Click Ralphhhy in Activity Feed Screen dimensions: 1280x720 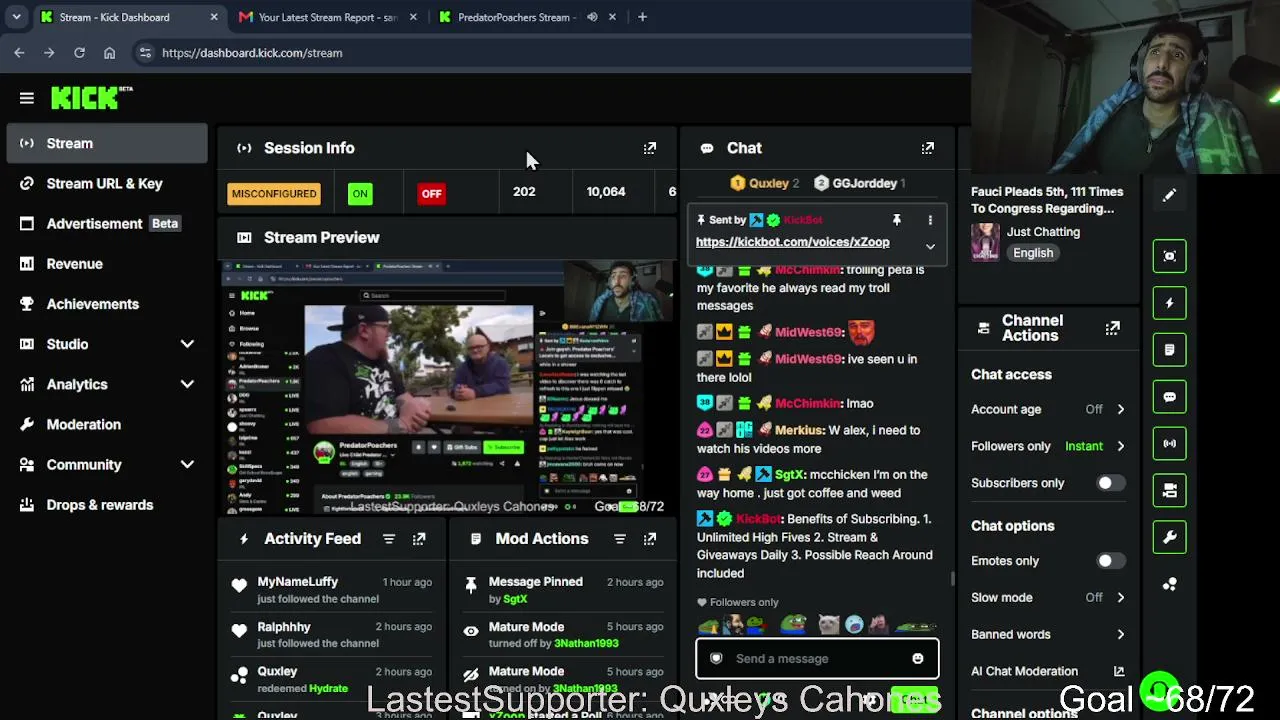tap(284, 627)
